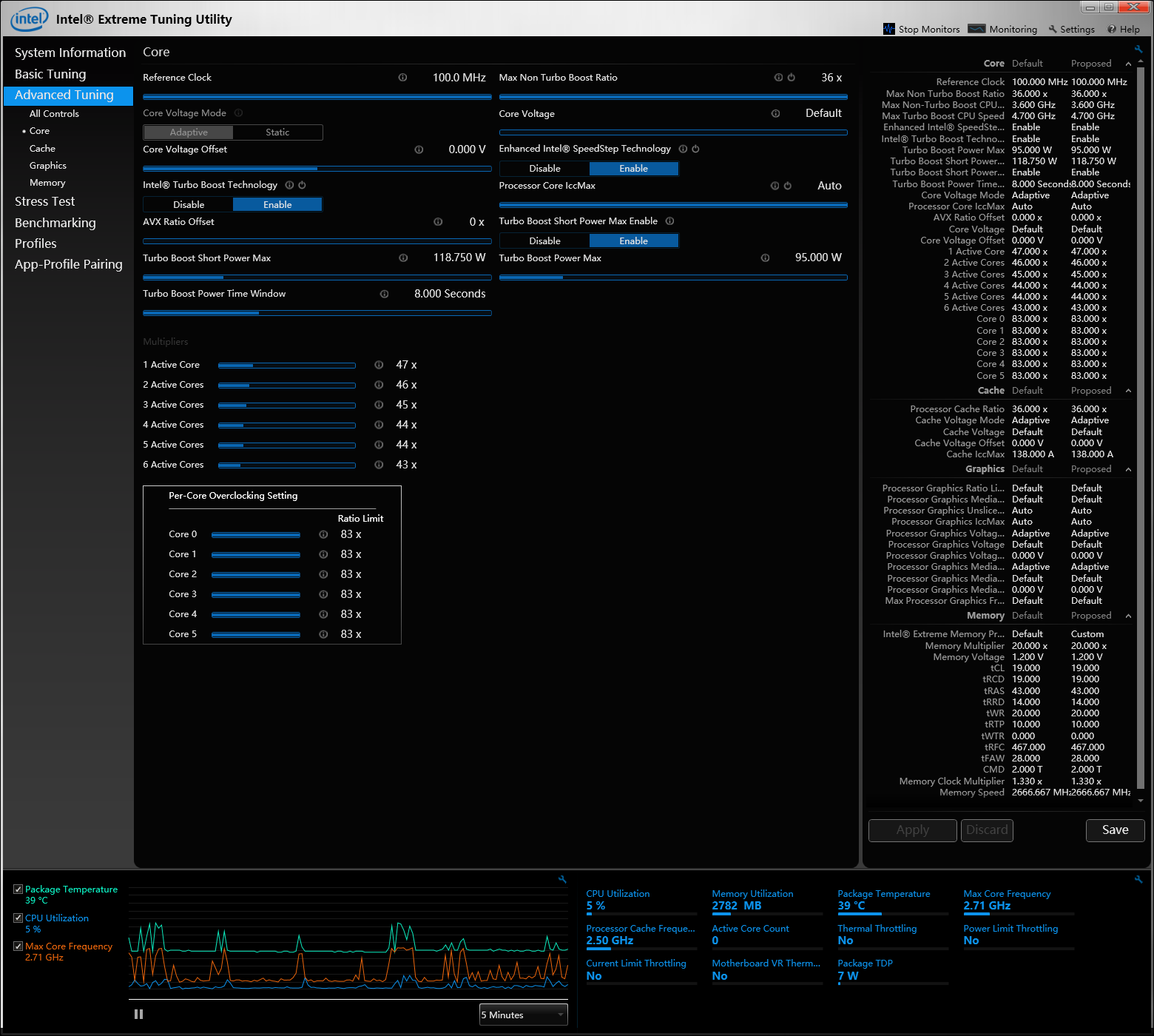
Task: Click info icon for 1 Active Core multiplier
Action: [379, 365]
